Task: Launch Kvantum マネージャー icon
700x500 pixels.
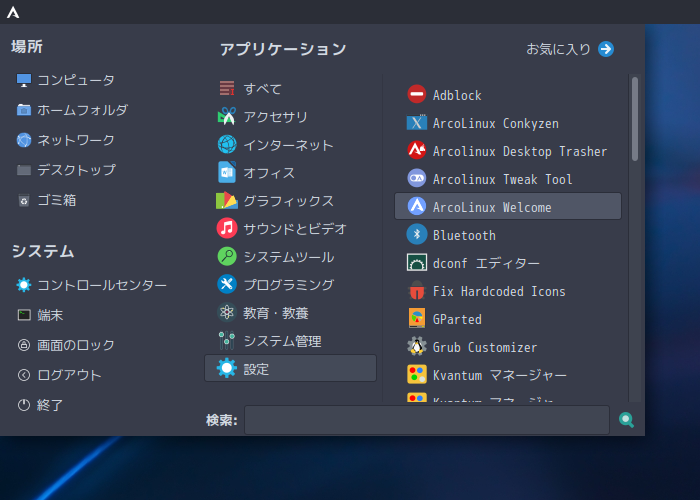Action: click(x=417, y=375)
